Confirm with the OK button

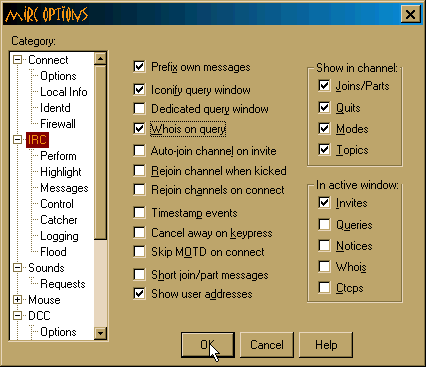pyautogui.click(x=208, y=345)
